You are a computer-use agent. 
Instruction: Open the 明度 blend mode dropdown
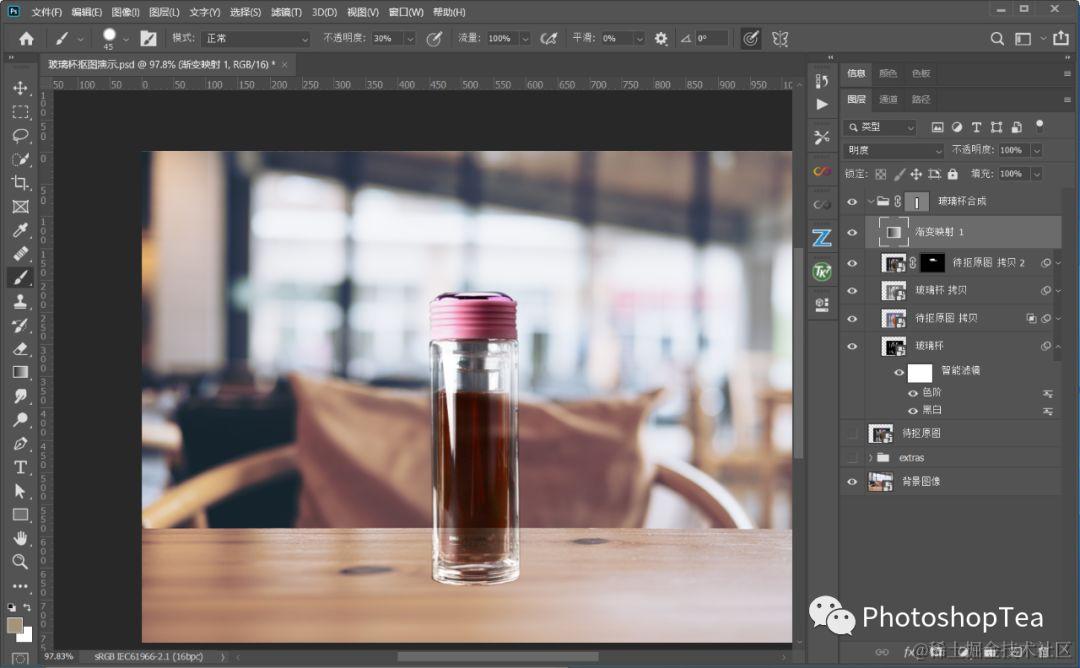pyautogui.click(x=894, y=150)
